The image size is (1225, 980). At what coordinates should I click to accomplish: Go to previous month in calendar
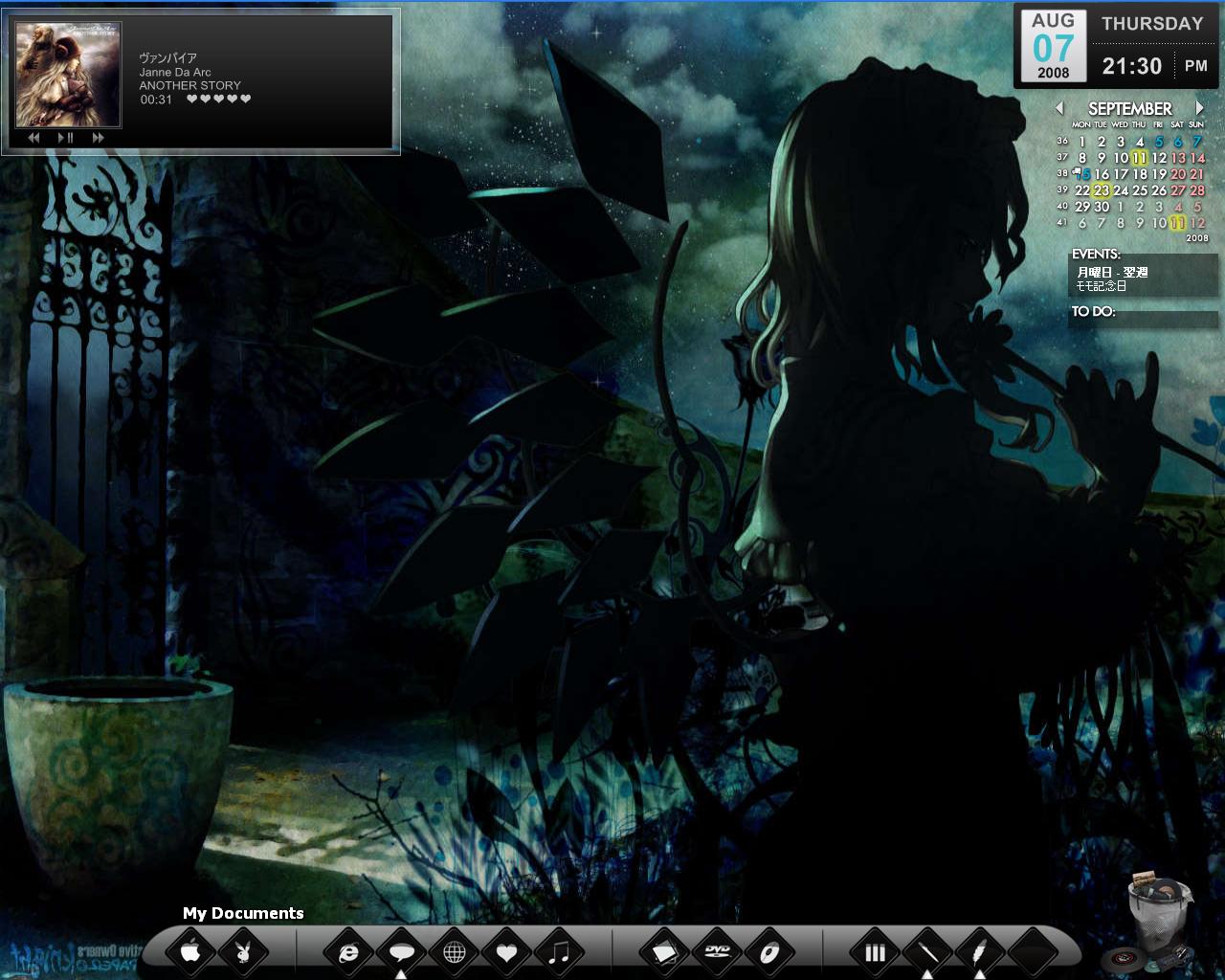coord(1059,108)
